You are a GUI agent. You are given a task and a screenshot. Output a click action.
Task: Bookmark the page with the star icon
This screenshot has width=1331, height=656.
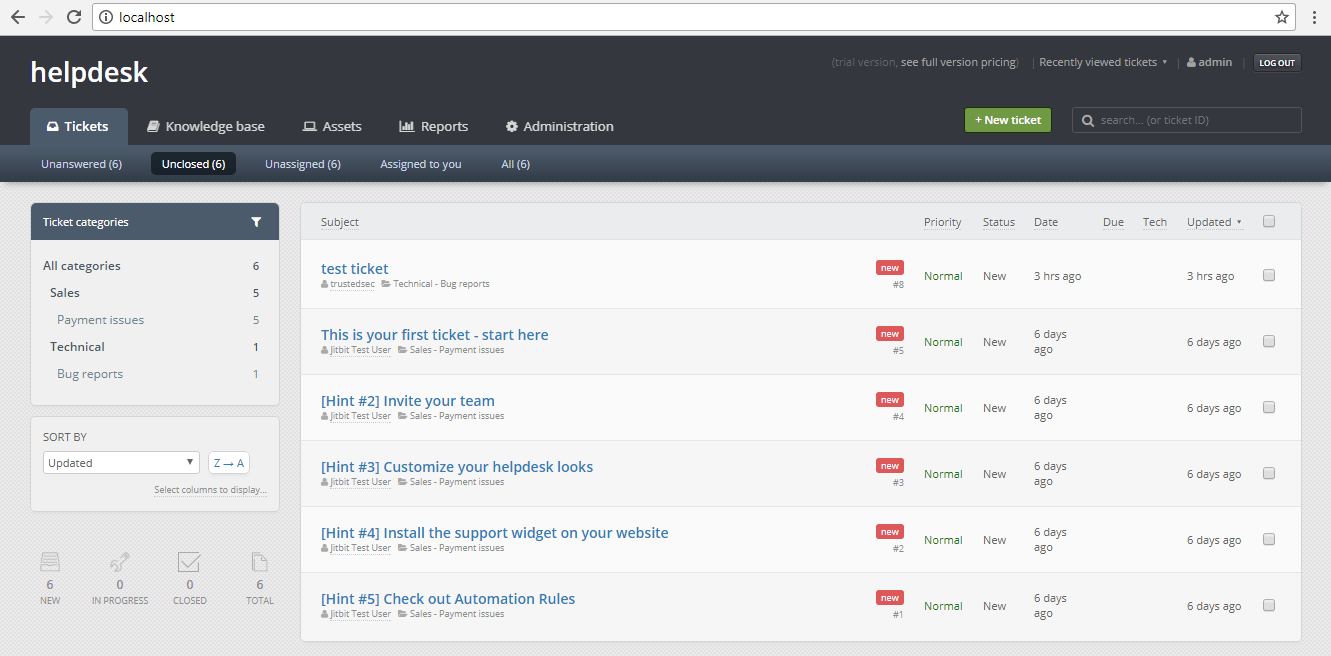(1282, 17)
